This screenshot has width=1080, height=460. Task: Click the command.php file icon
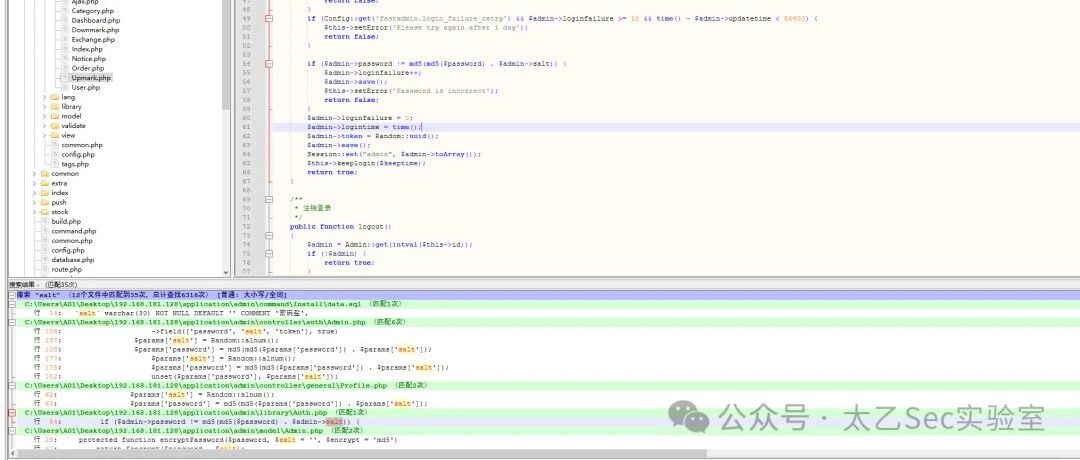click(x=45, y=231)
